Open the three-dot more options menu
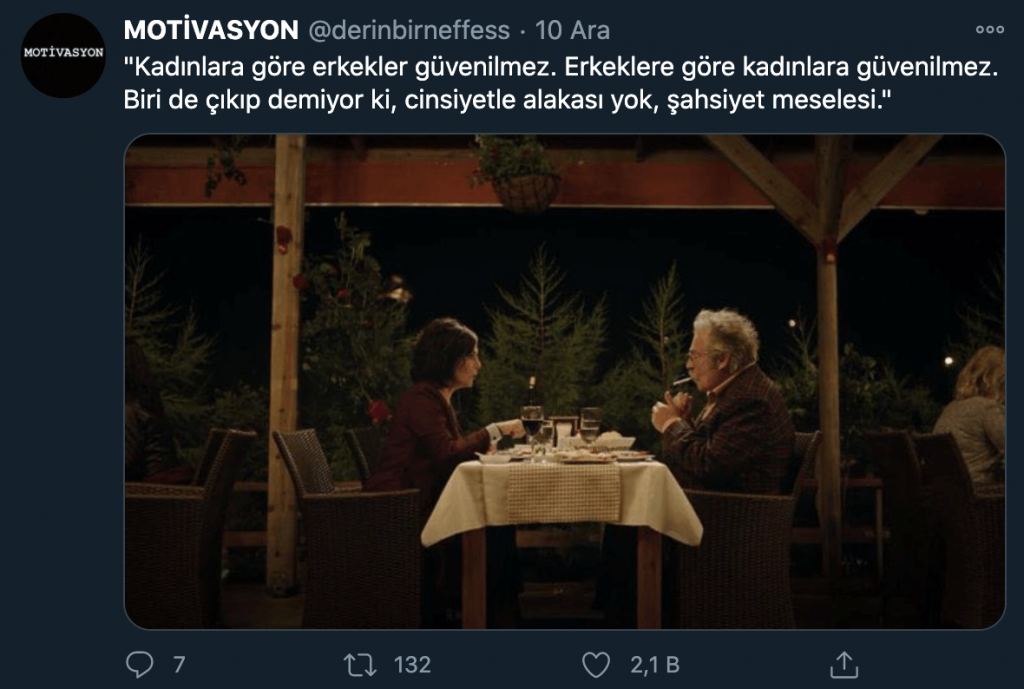Image resolution: width=1024 pixels, height=689 pixels. coord(989,29)
